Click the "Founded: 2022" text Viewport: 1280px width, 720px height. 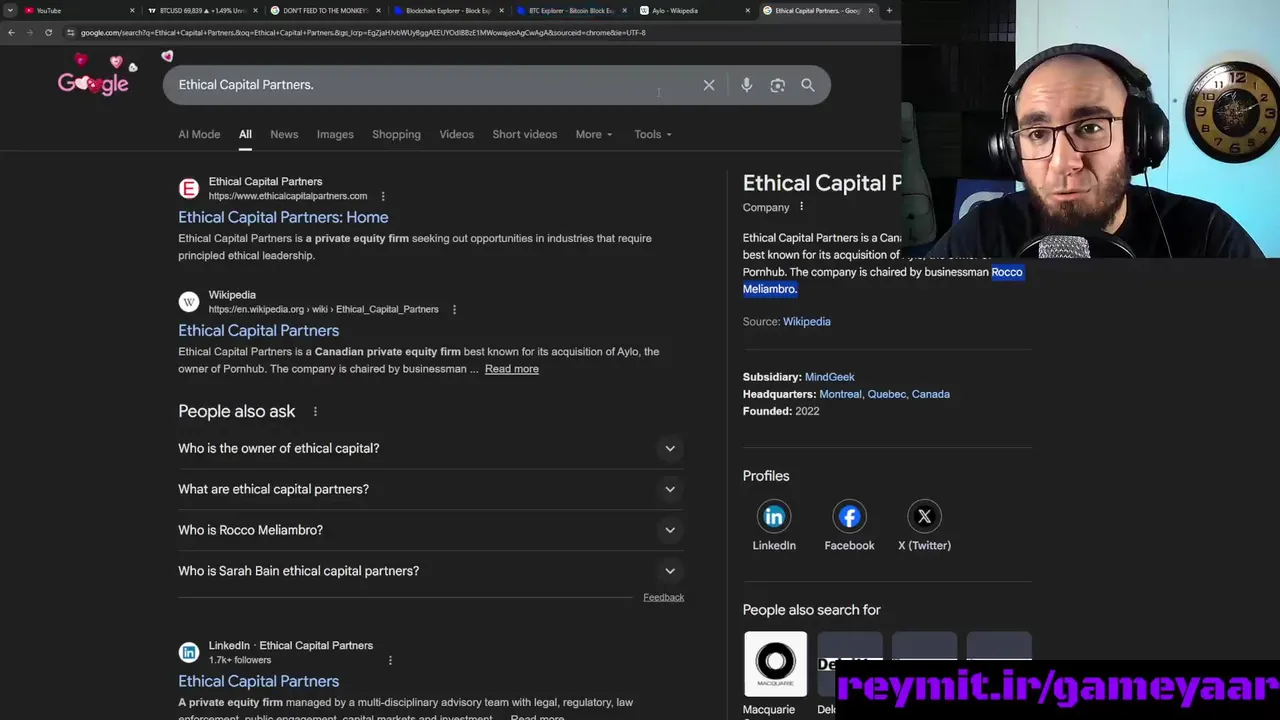coord(780,411)
